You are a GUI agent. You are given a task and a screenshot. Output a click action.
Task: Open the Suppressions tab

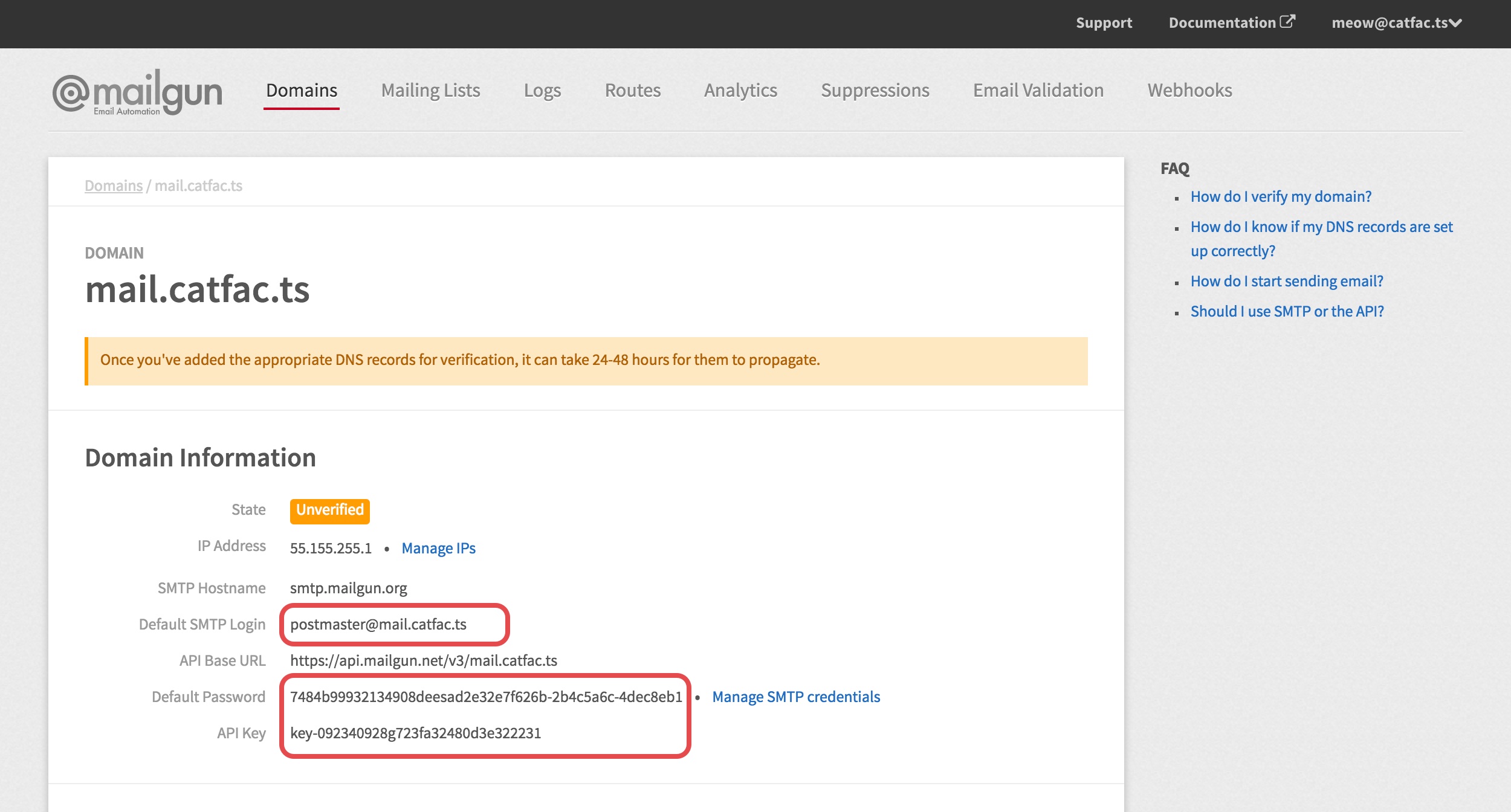pyautogui.click(x=875, y=91)
